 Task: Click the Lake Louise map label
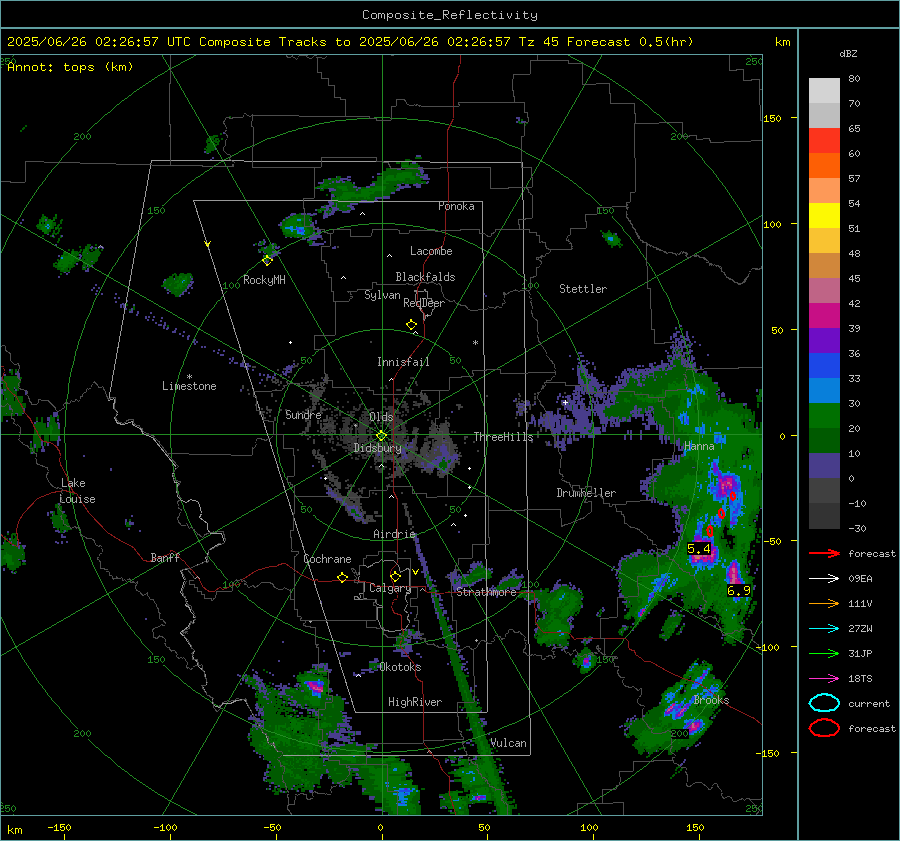point(78,491)
